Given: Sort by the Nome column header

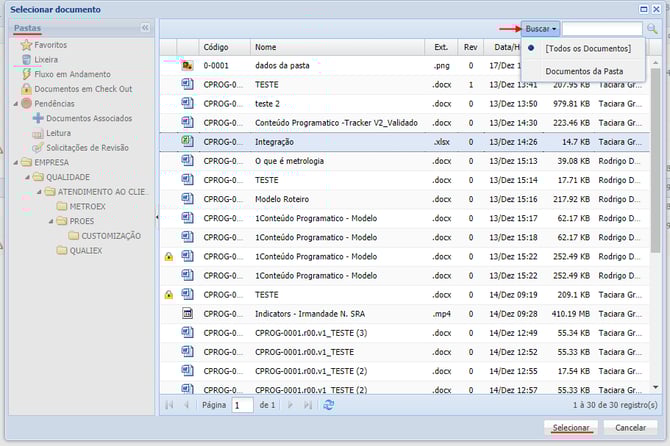Looking at the screenshot, I should (x=266, y=47).
